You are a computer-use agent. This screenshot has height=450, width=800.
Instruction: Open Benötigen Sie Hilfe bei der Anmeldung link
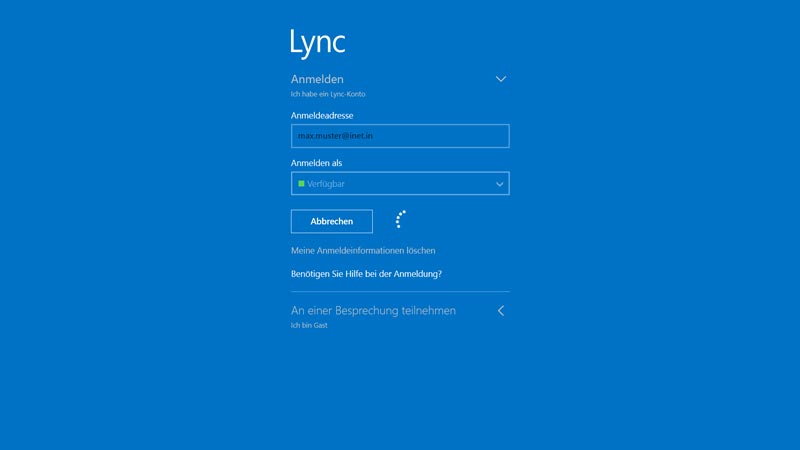coord(366,274)
